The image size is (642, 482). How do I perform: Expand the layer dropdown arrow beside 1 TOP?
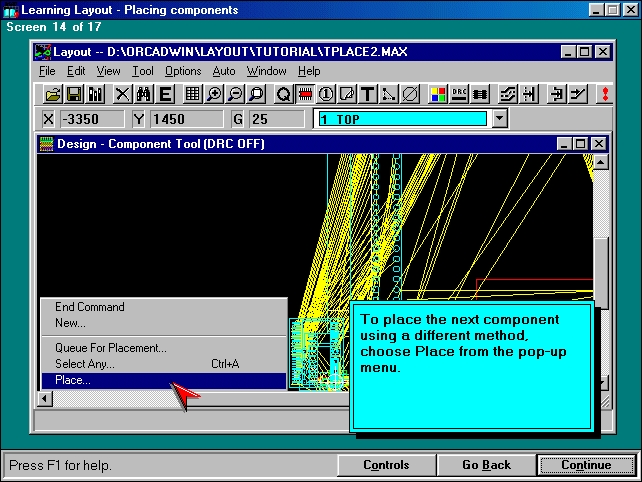click(500, 119)
